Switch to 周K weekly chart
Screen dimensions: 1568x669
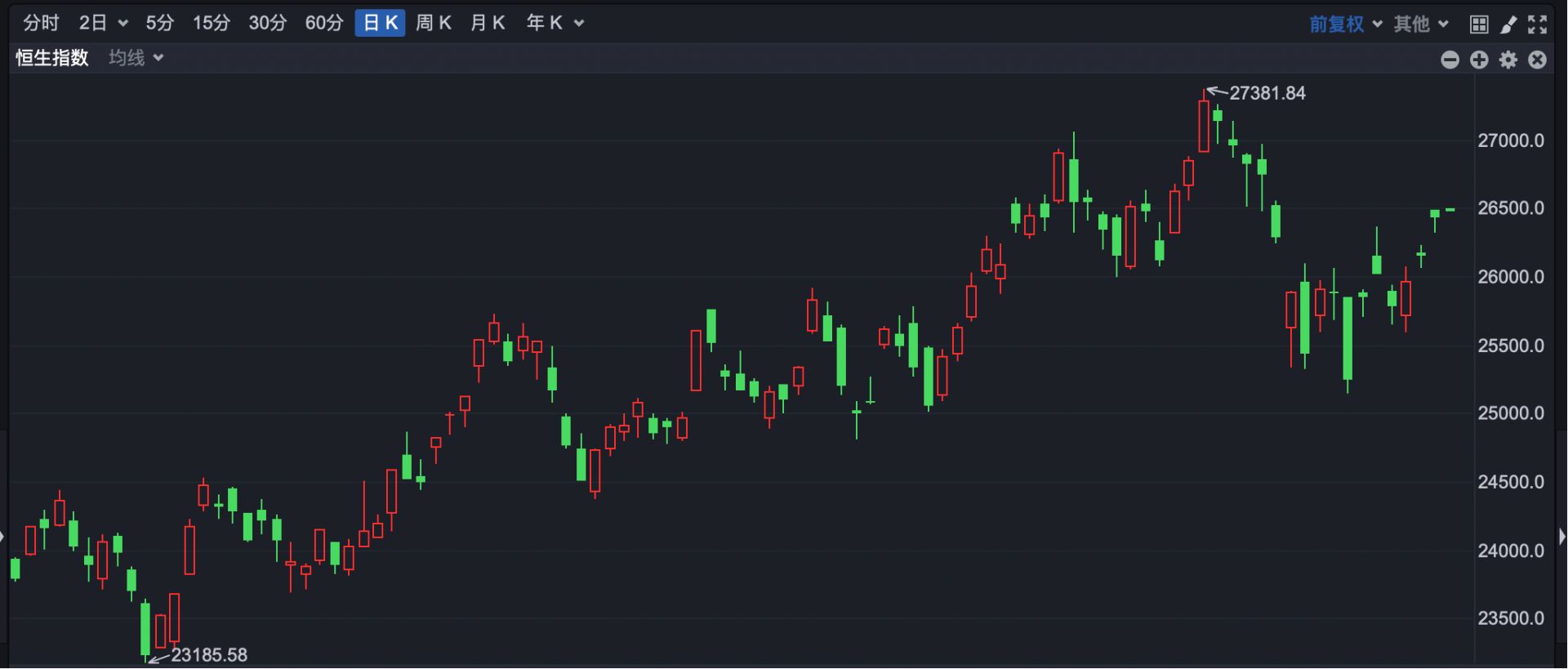pyautogui.click(x=433, y=24)
